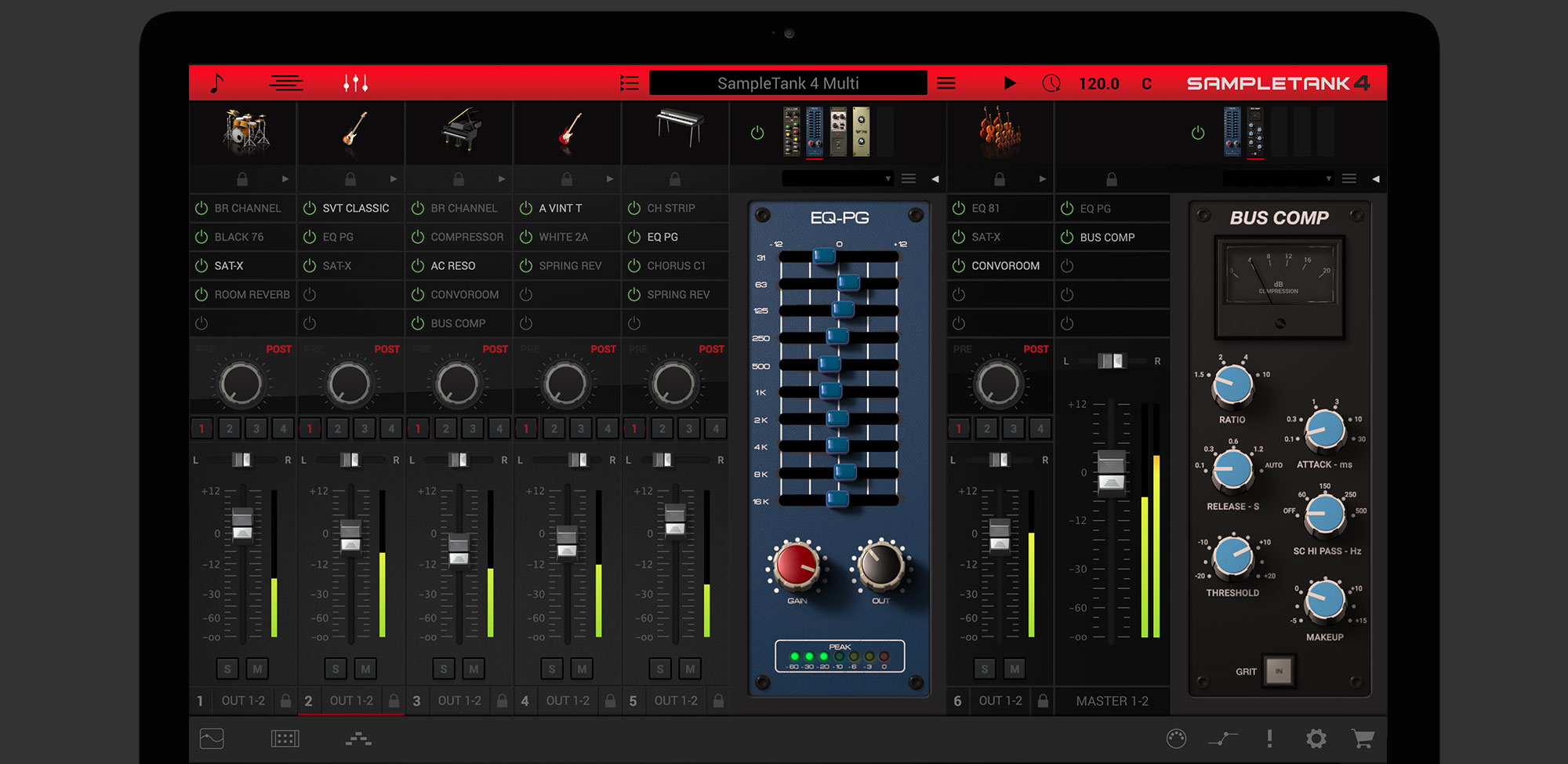Image resolution: width=1568 pixels, height=764 pixels.
Task: Enable the SPRING REV effect on channel 4
Action: [x=525, y=265]
